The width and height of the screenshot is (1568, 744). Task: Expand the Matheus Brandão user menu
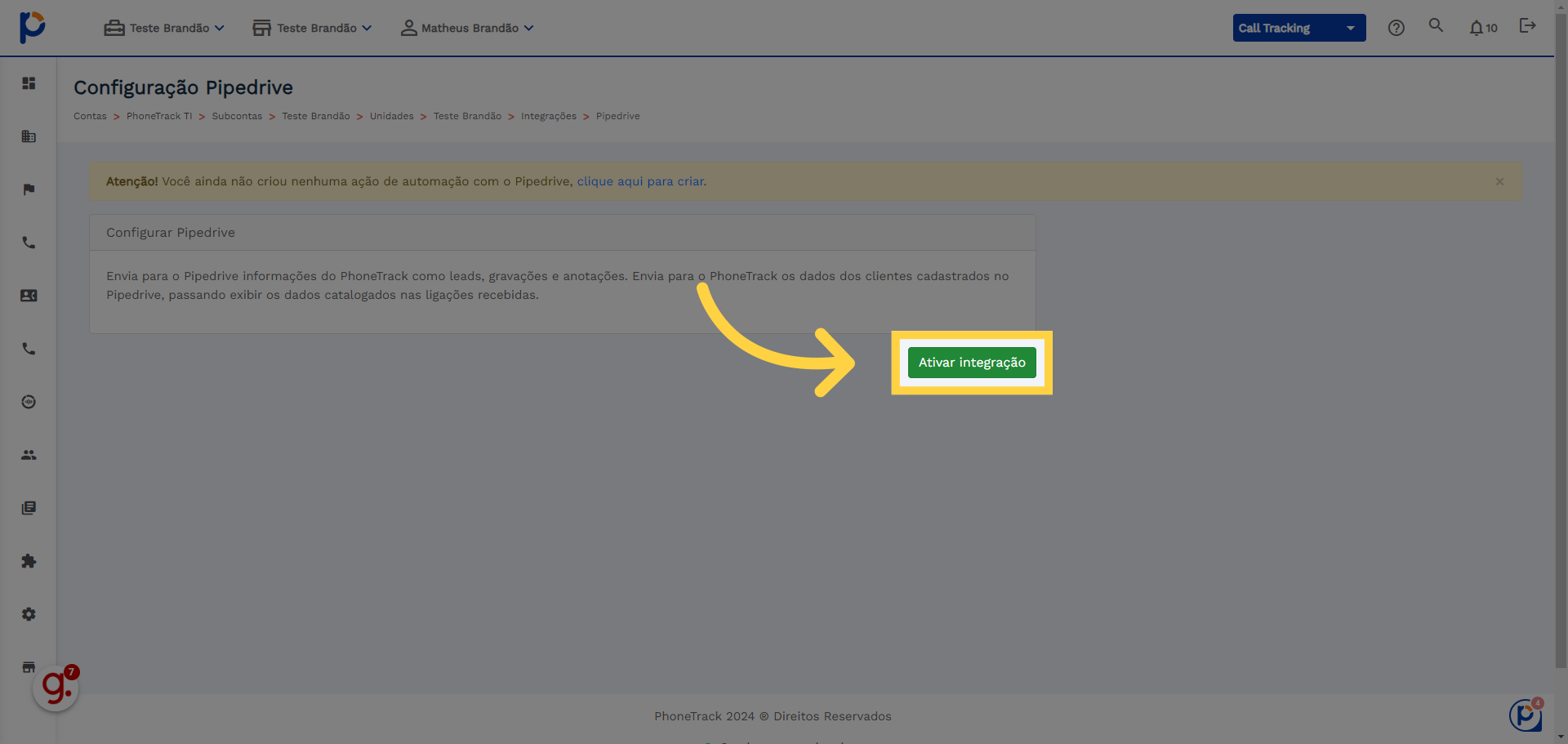pos(467,28)
